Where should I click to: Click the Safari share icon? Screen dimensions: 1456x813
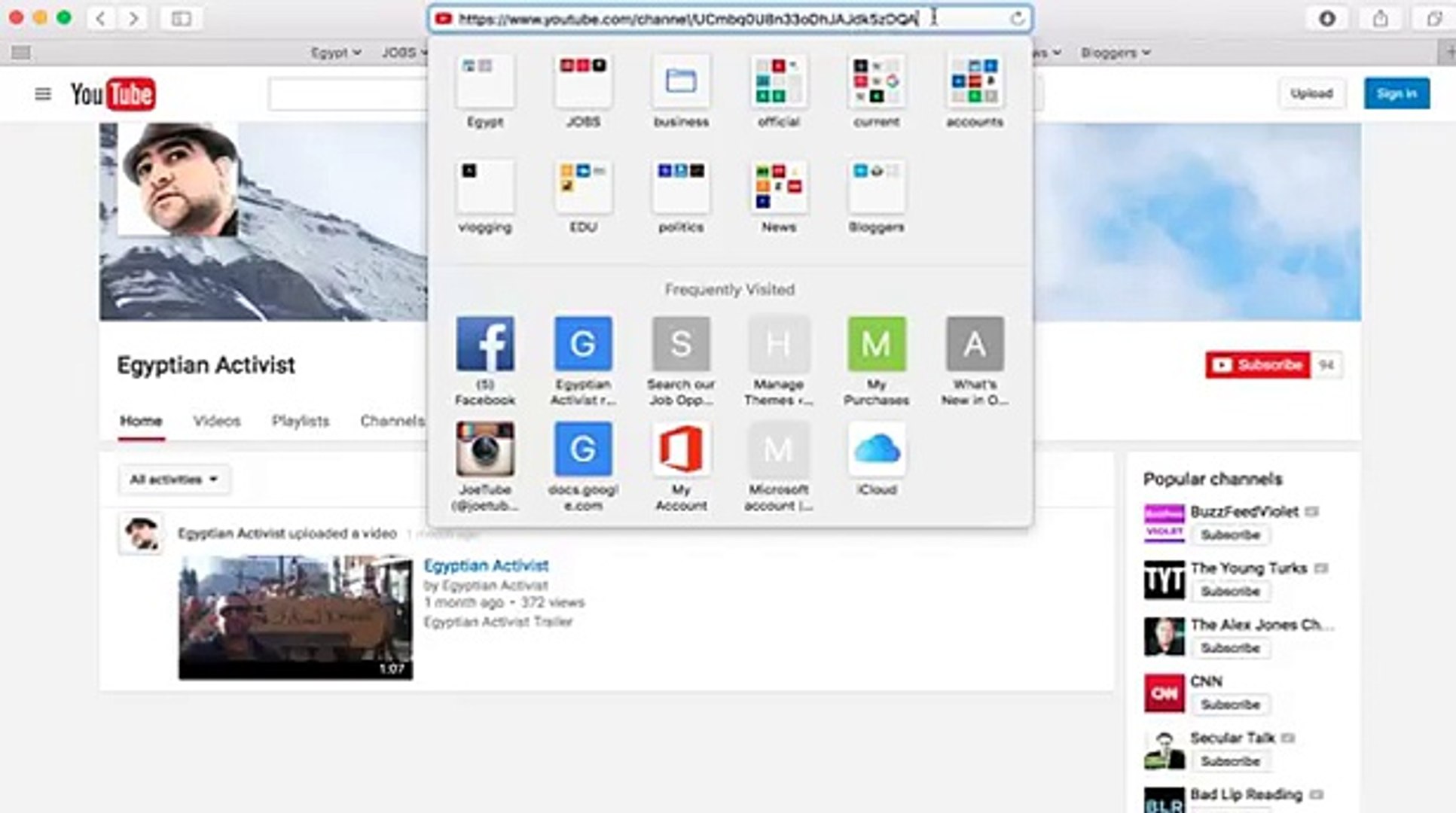(x=1380, y=19)
